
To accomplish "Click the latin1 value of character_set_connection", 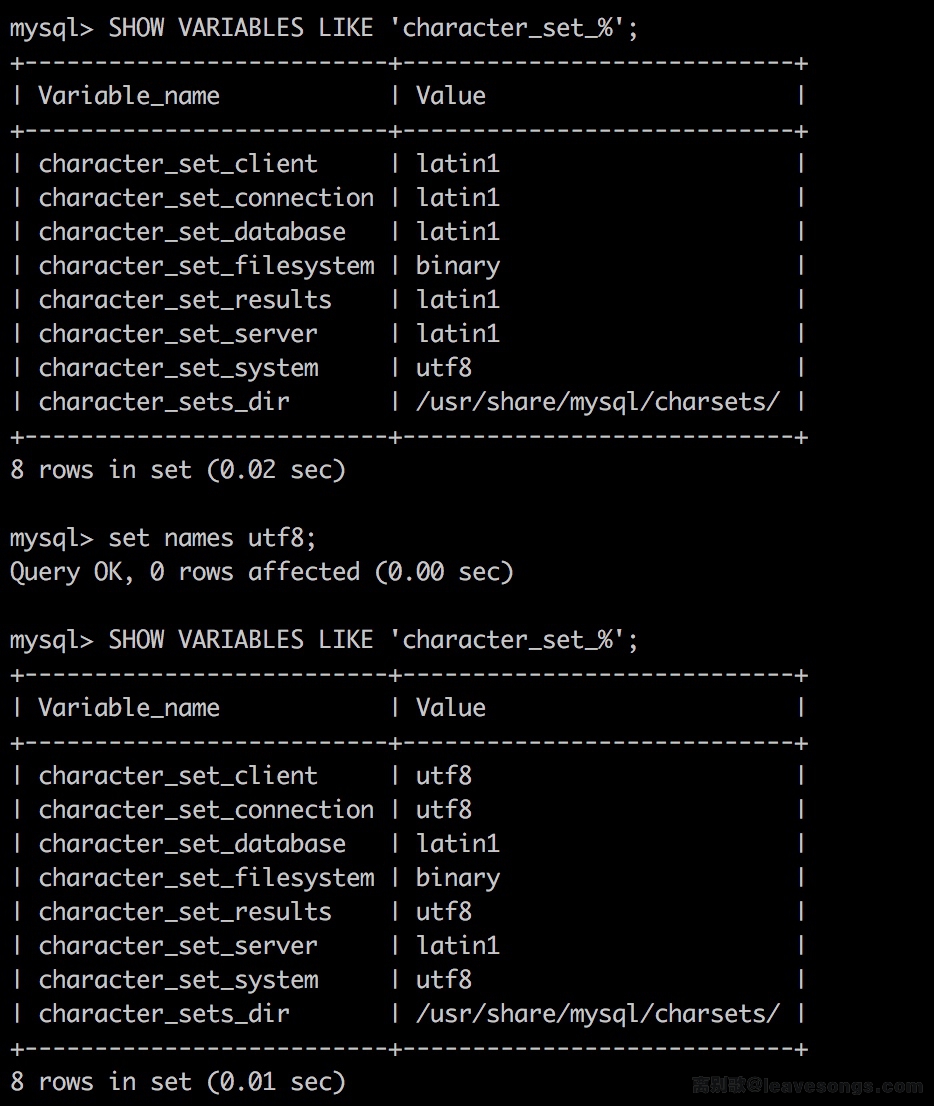I will click(458, 198).
